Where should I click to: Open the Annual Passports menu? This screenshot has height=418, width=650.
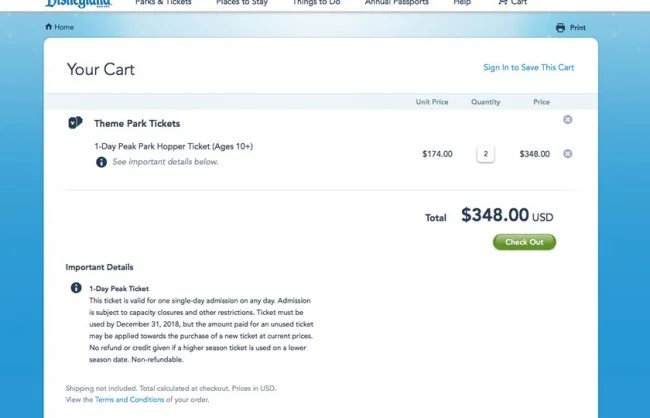tap(397, 2)
